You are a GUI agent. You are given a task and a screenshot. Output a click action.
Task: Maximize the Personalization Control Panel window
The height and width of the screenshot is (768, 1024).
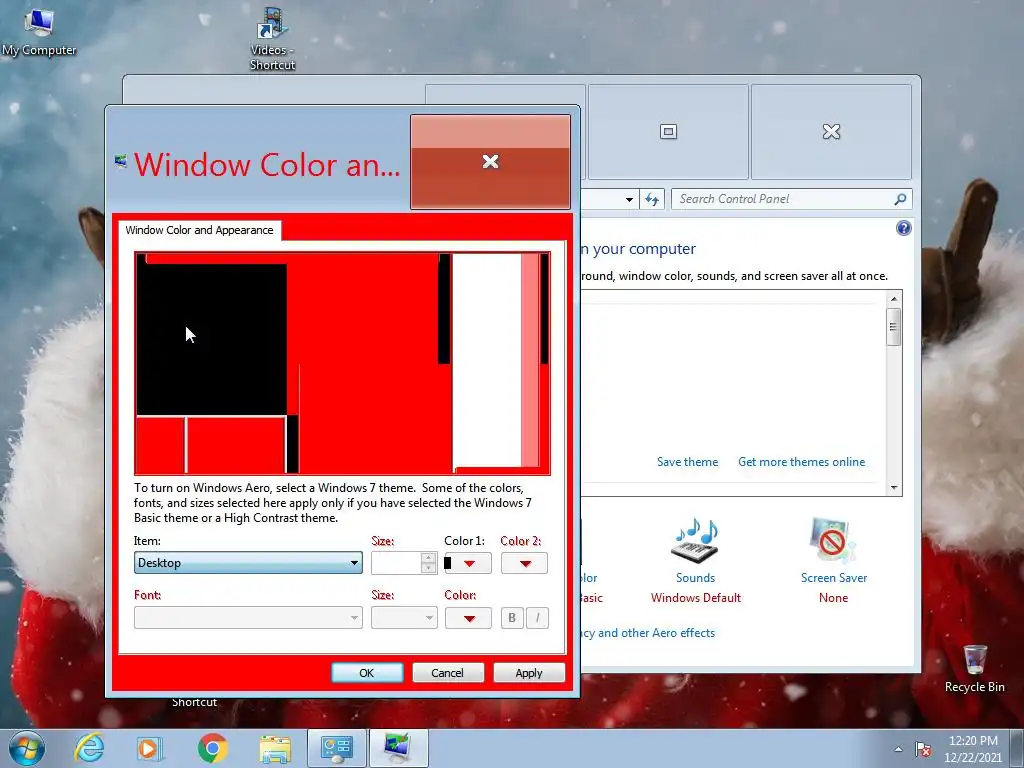(x=668, y=132)
